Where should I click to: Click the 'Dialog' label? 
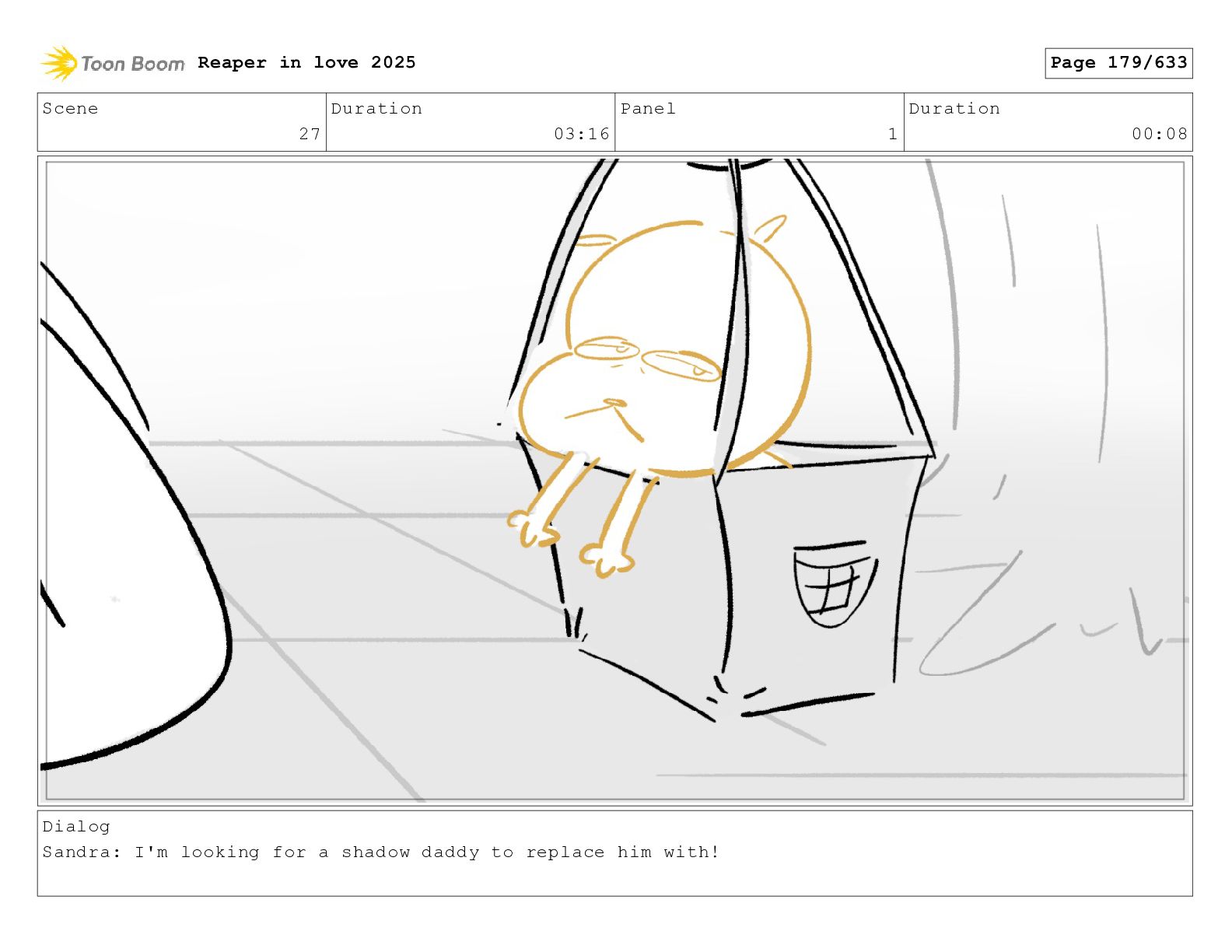pos(76,827)
